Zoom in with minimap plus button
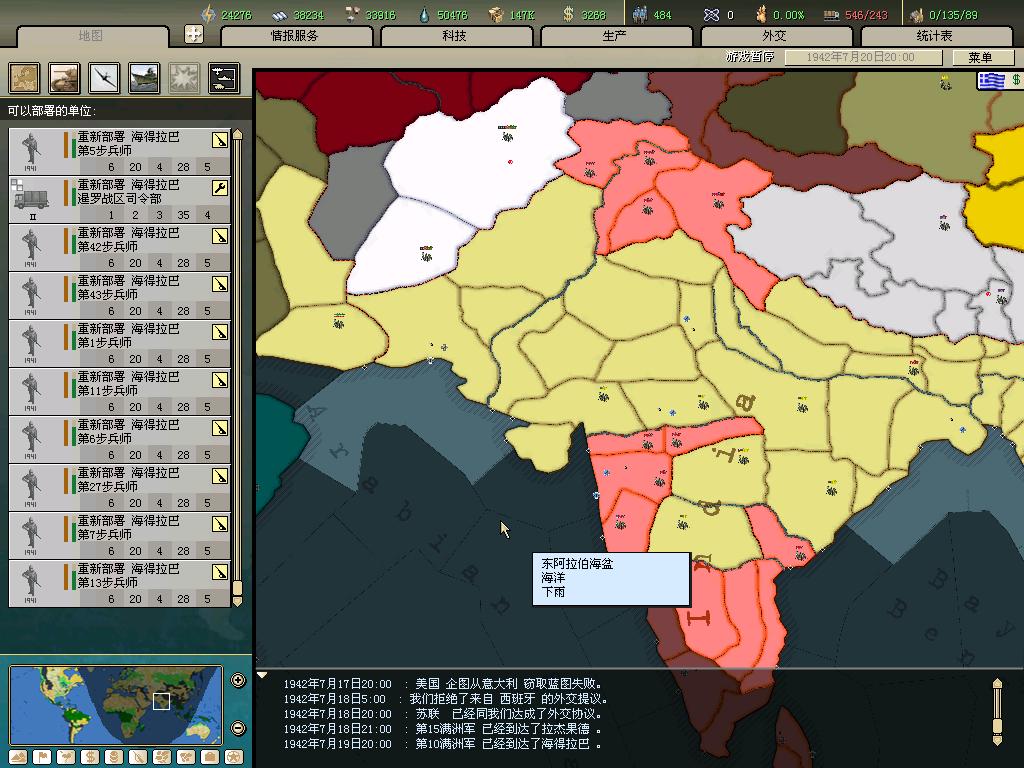 [238, 681]
